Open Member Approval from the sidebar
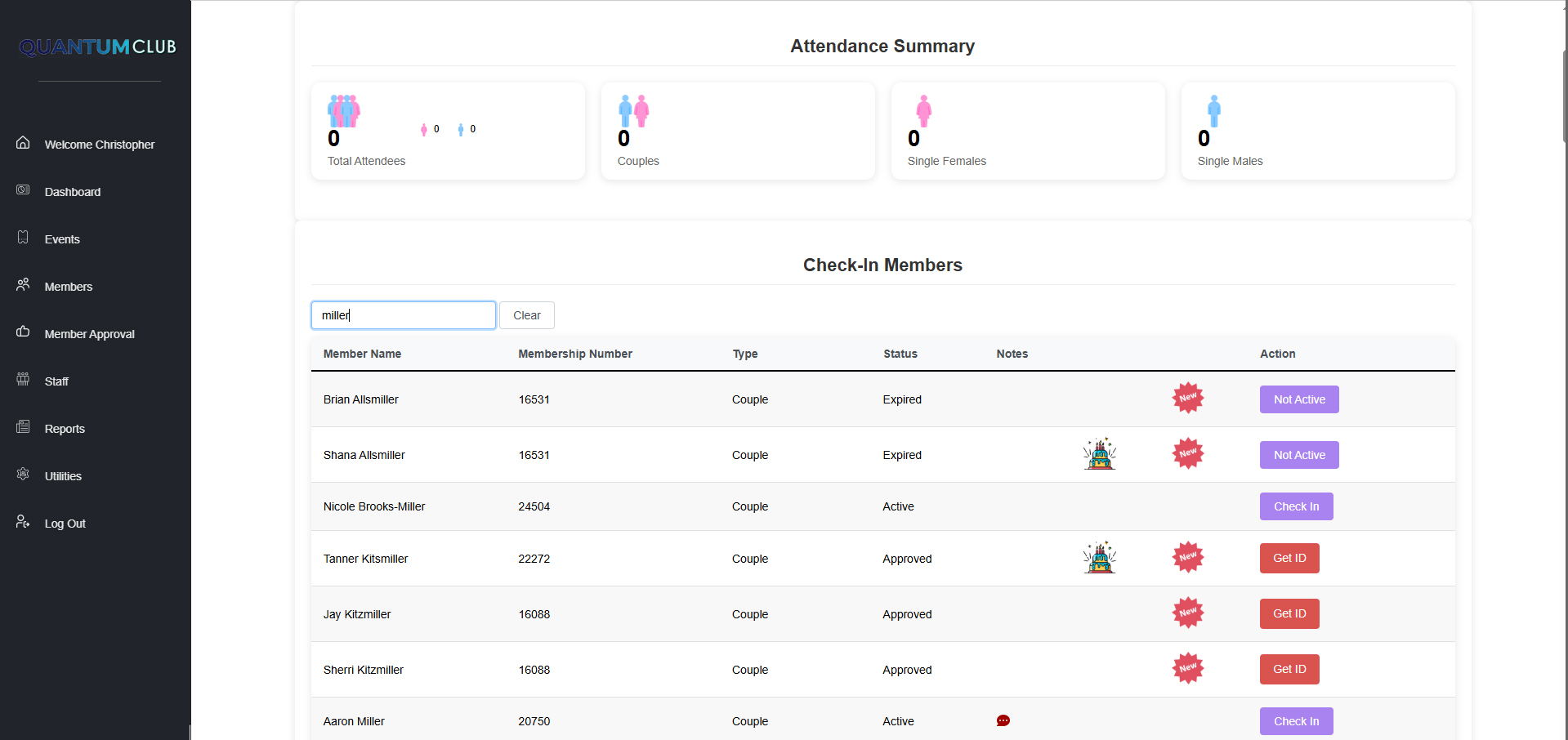This screenshot has width=1568, height=740. click(89, 334)
